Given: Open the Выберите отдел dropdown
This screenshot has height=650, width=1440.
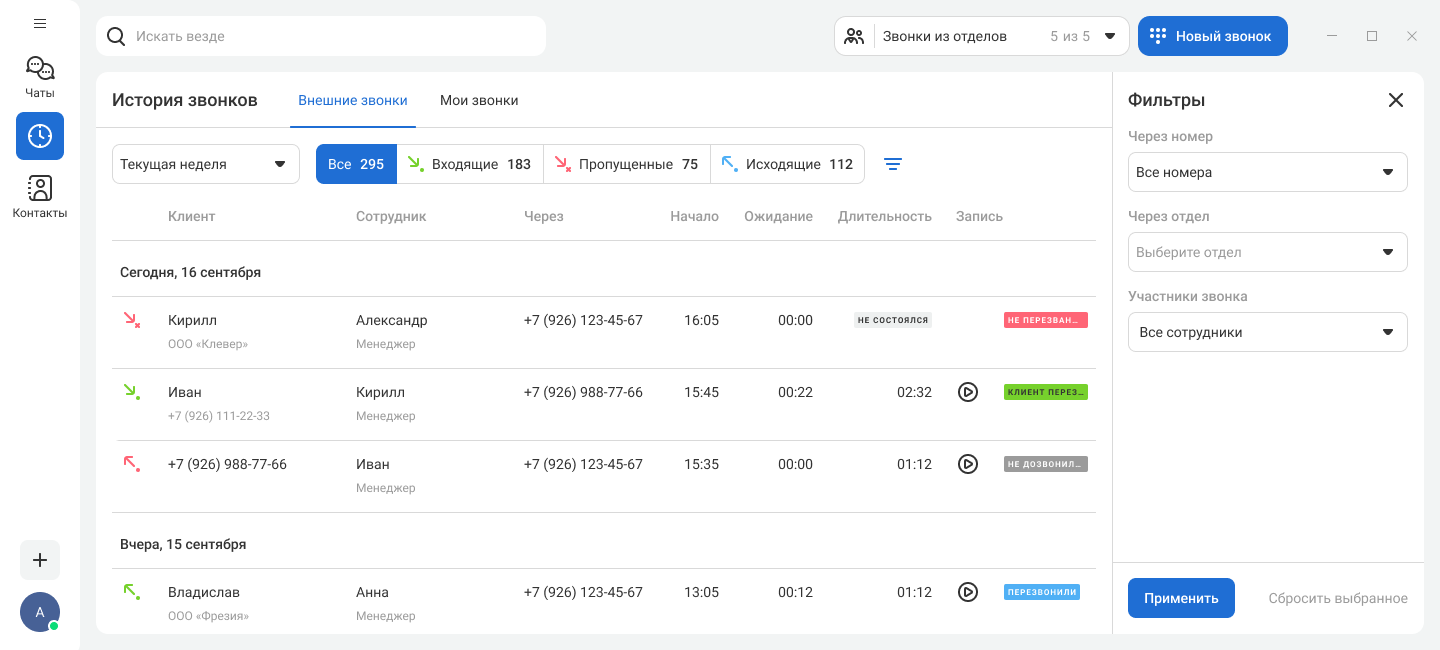Looking at the screenshot, I should coord(1267,252).
